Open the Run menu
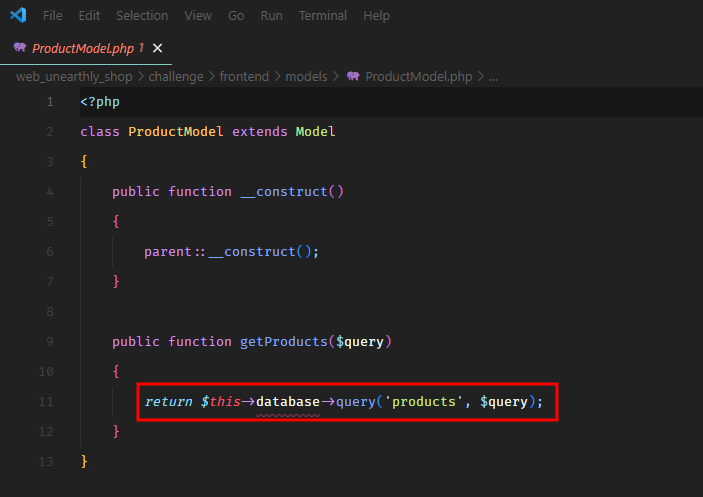703x497 pixels. click(271, 16)
